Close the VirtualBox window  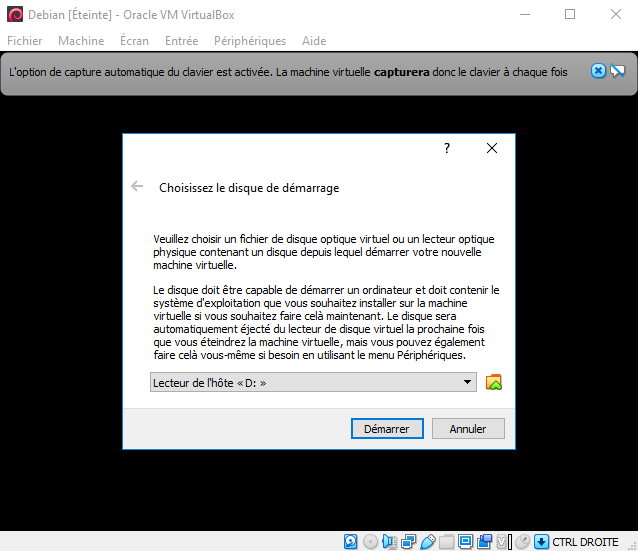click(616, 15)
